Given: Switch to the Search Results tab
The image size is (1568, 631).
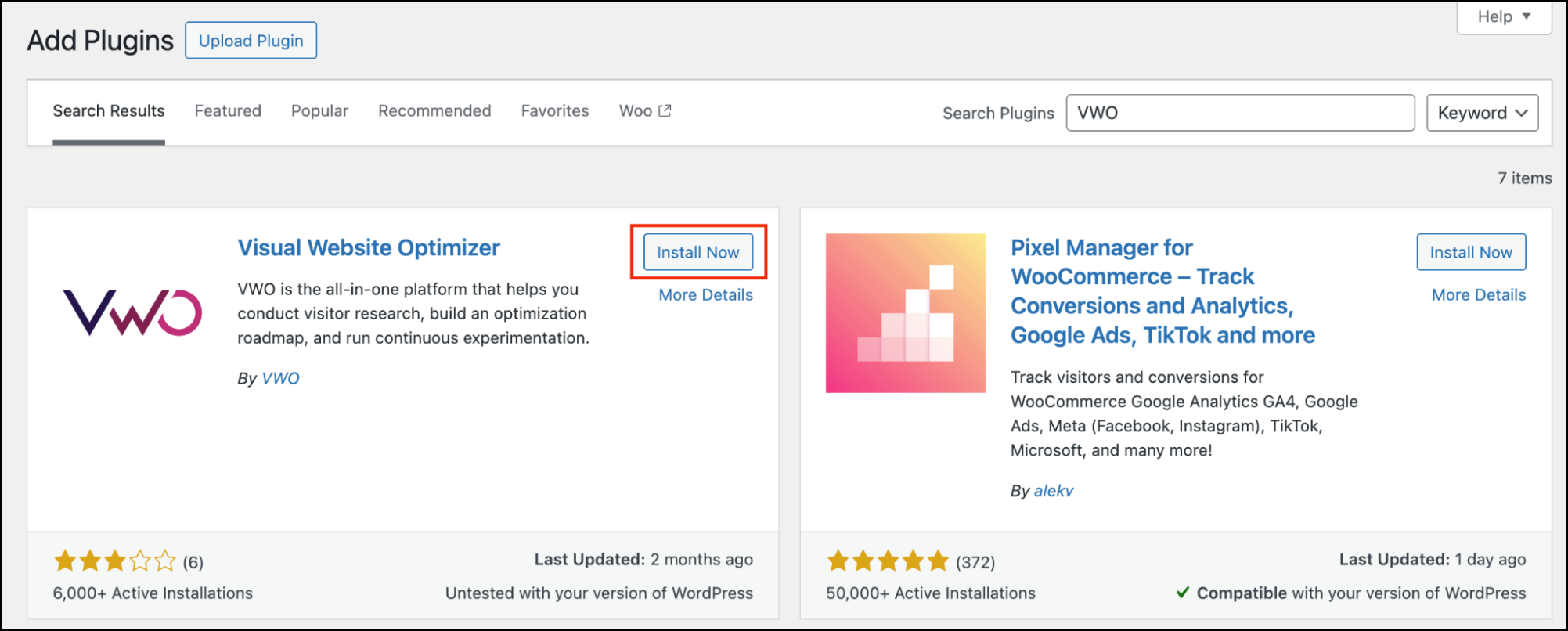Looking at the screenshot, I should click(109, 111).
